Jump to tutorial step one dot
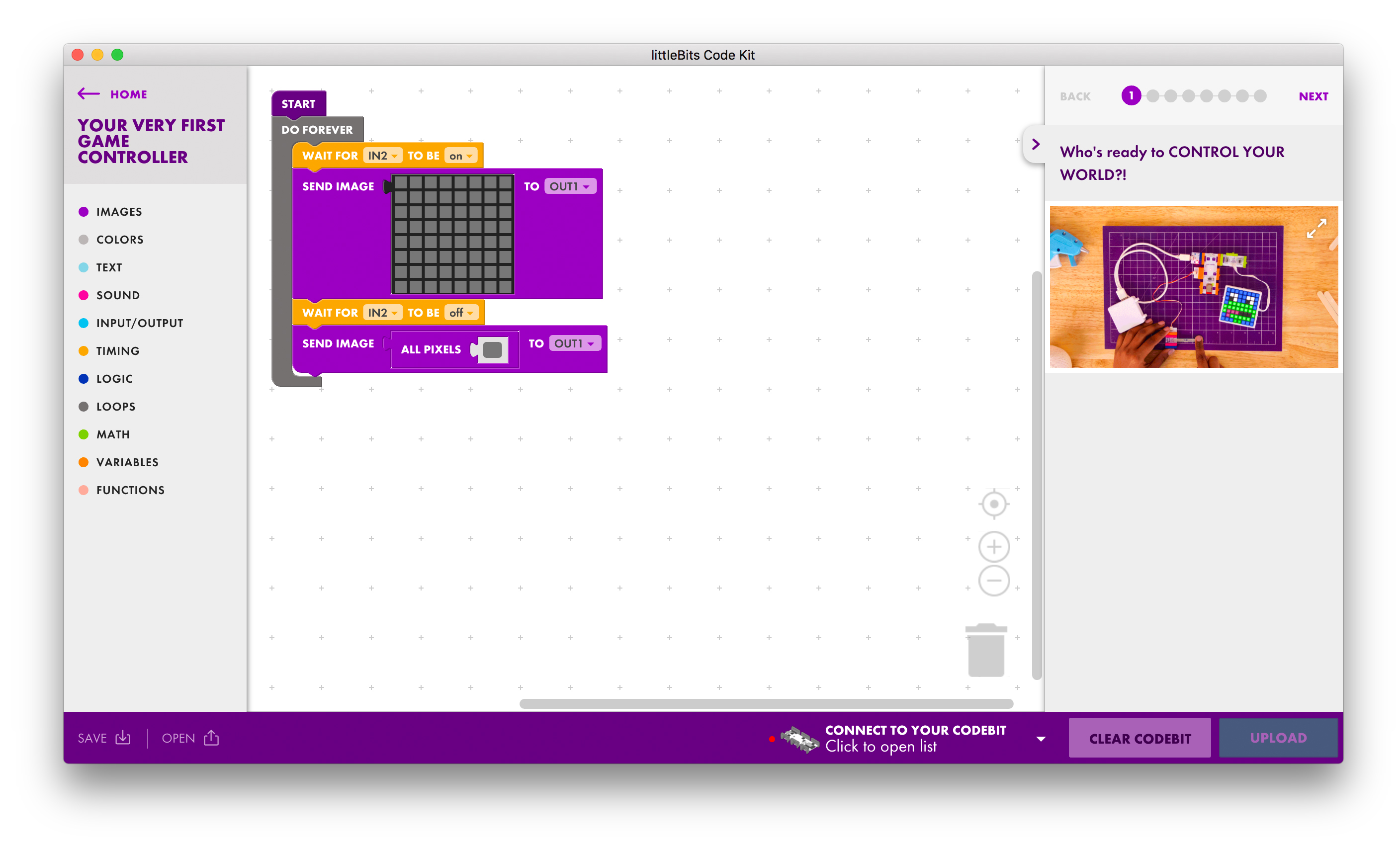 [1131, 96]
